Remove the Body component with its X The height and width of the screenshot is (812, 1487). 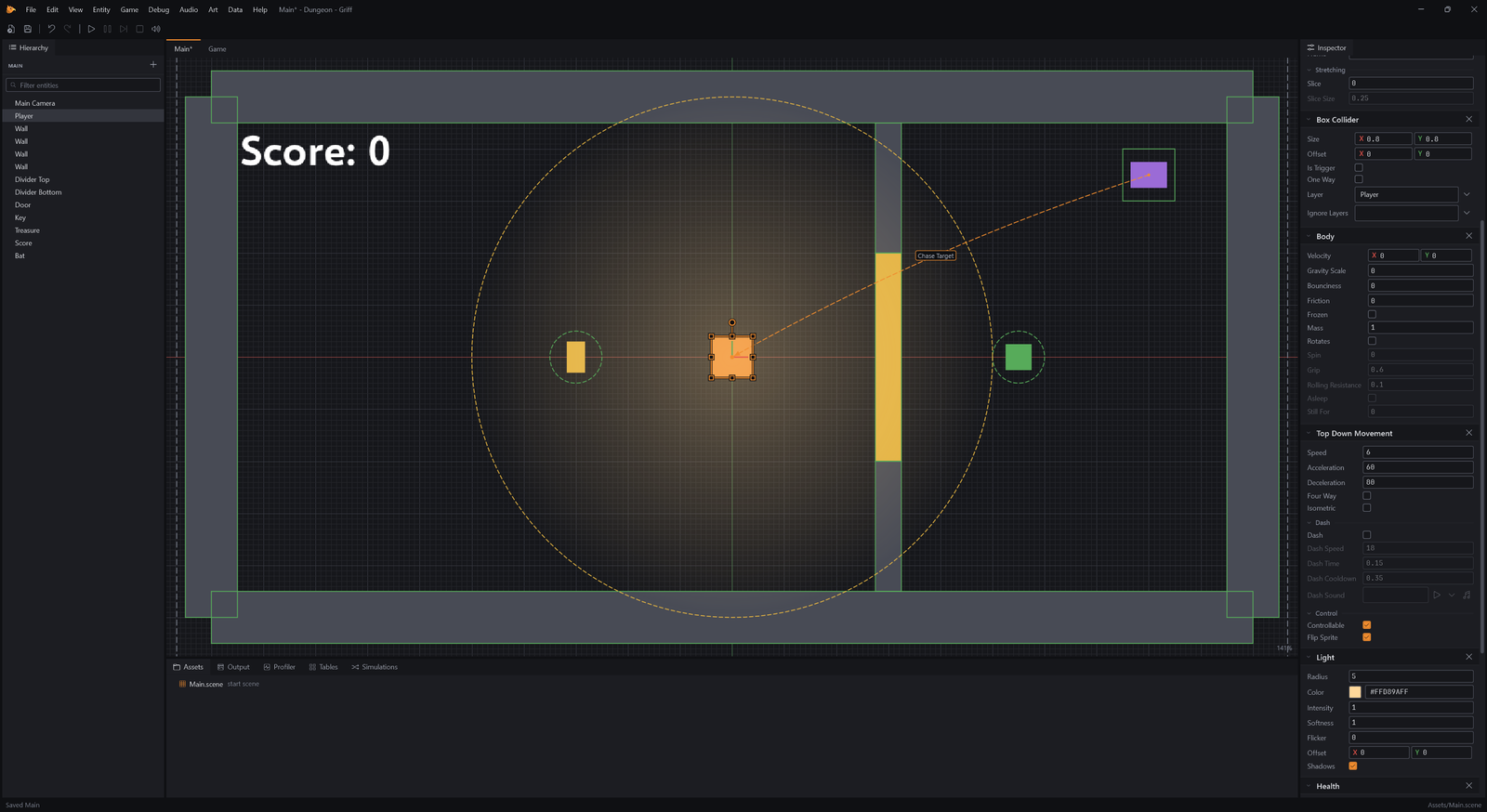click(x=1468, y=236)
